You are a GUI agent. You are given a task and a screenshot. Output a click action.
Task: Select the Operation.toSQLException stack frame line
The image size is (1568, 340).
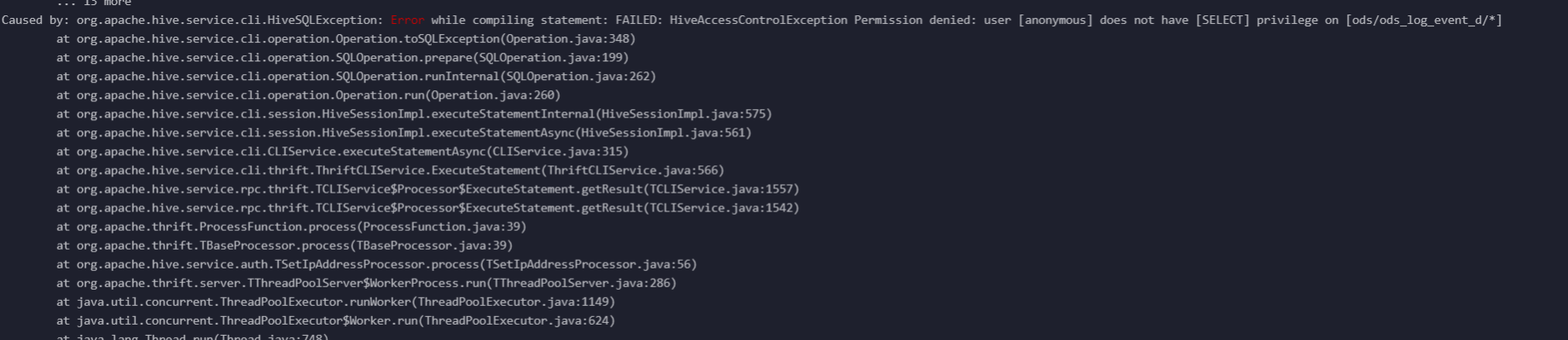pos(346,38)
